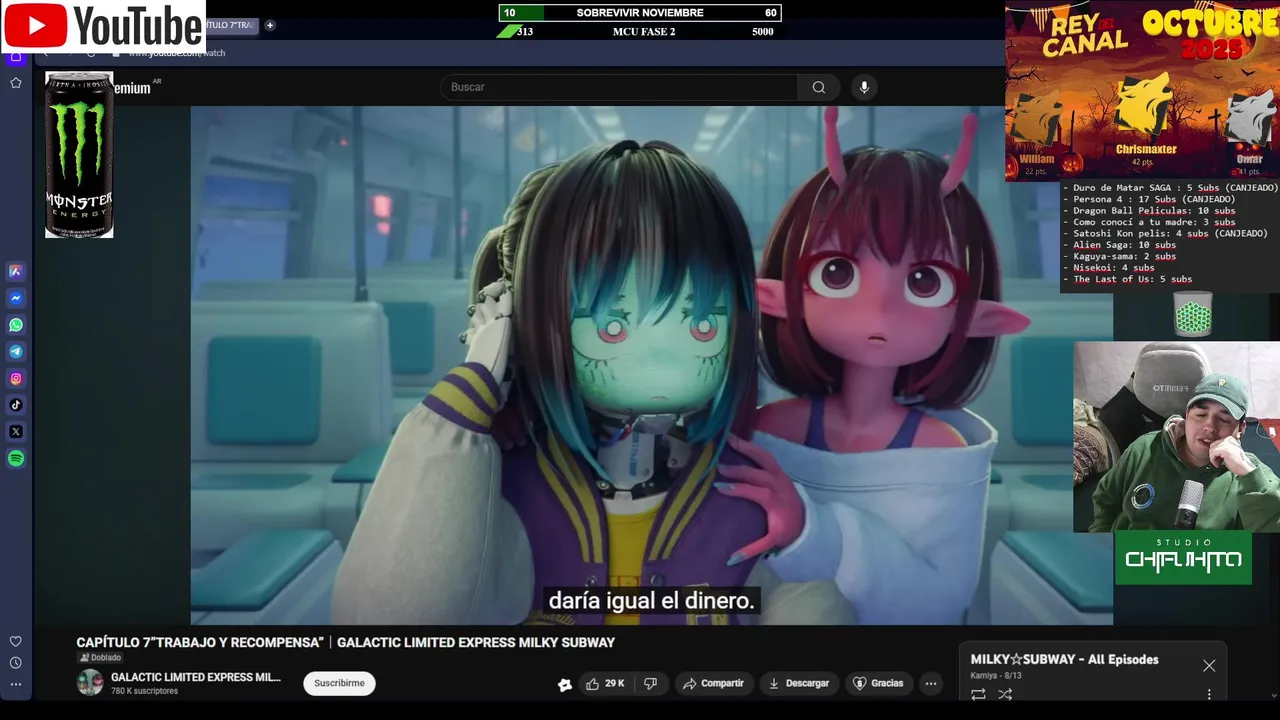The width and height of the screenshot is (1280, 720).
Task: Open more actions menu next to Gracias
Action: [931, 684]
